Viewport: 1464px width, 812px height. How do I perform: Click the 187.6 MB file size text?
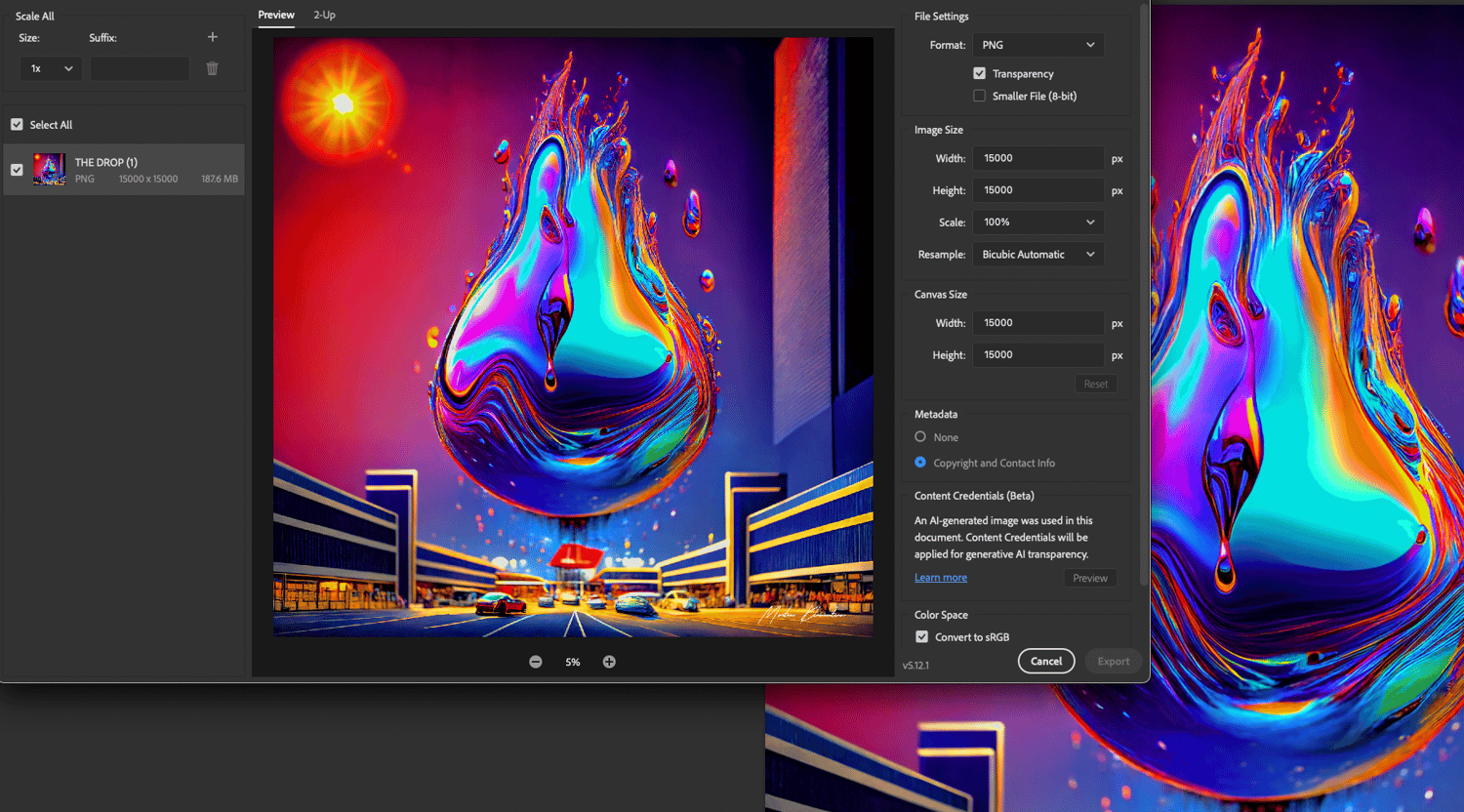(x=220, y=179)
